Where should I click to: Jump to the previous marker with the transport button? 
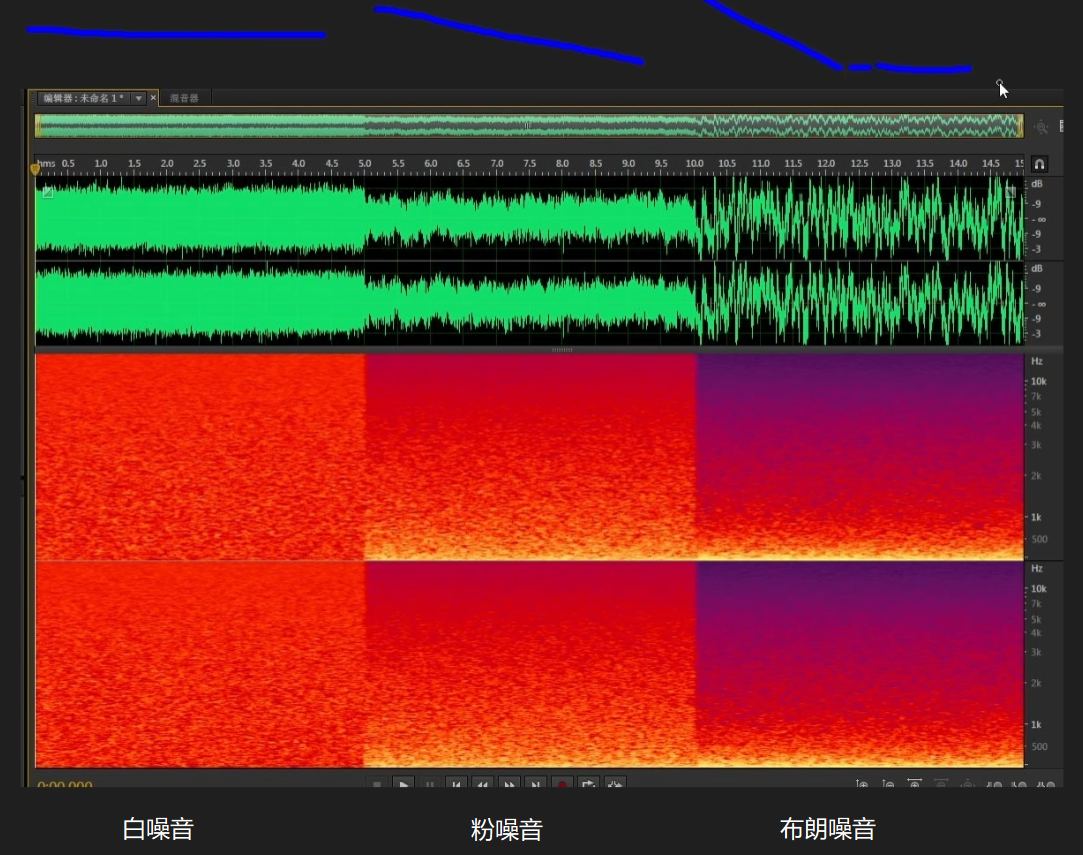click(x=456, y=785)
